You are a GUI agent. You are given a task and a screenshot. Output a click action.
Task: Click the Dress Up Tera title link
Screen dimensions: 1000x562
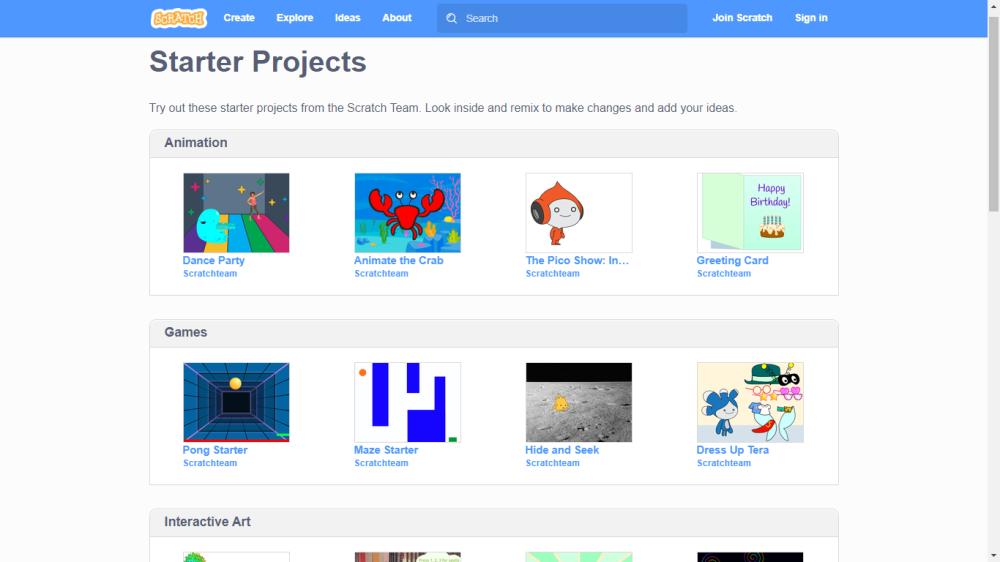click(x=732, y=450)
